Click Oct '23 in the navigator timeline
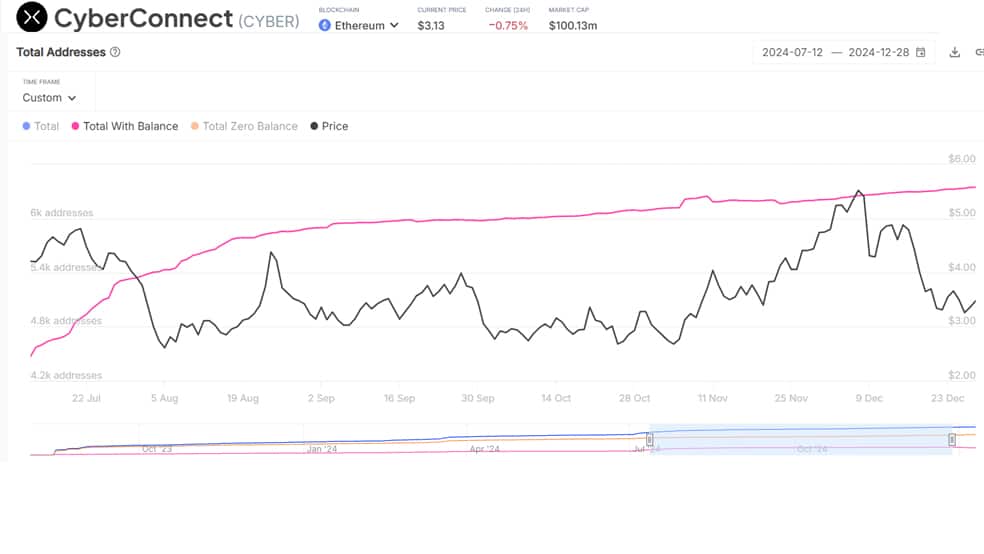The width and height of the screenshot is (984, 554). tap(157, 449)
